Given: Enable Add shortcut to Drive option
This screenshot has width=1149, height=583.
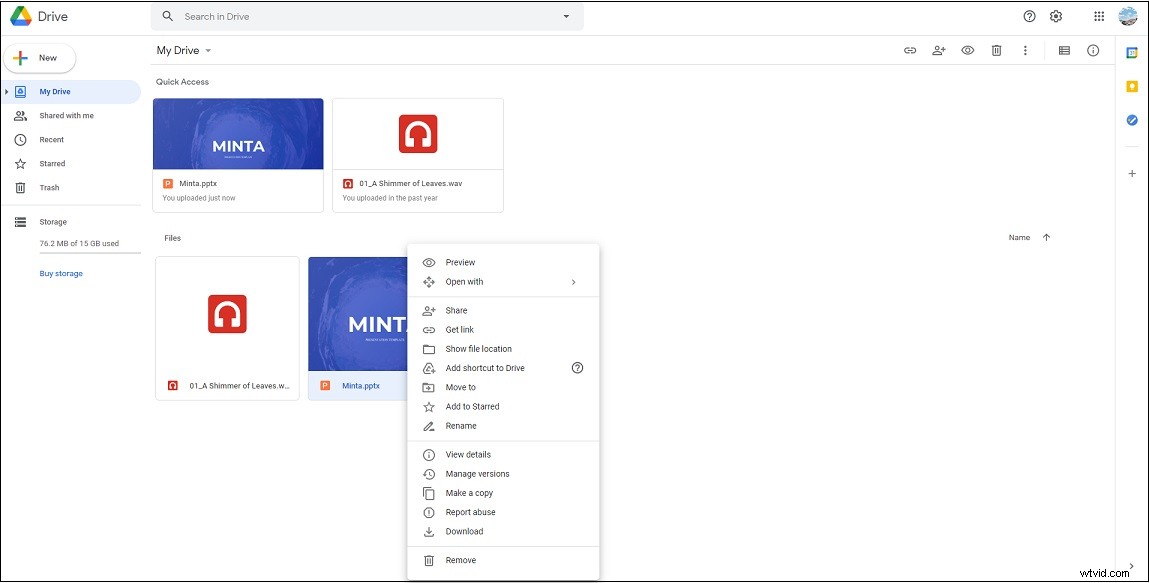Looking at the screenshot, I should (484, 368).
